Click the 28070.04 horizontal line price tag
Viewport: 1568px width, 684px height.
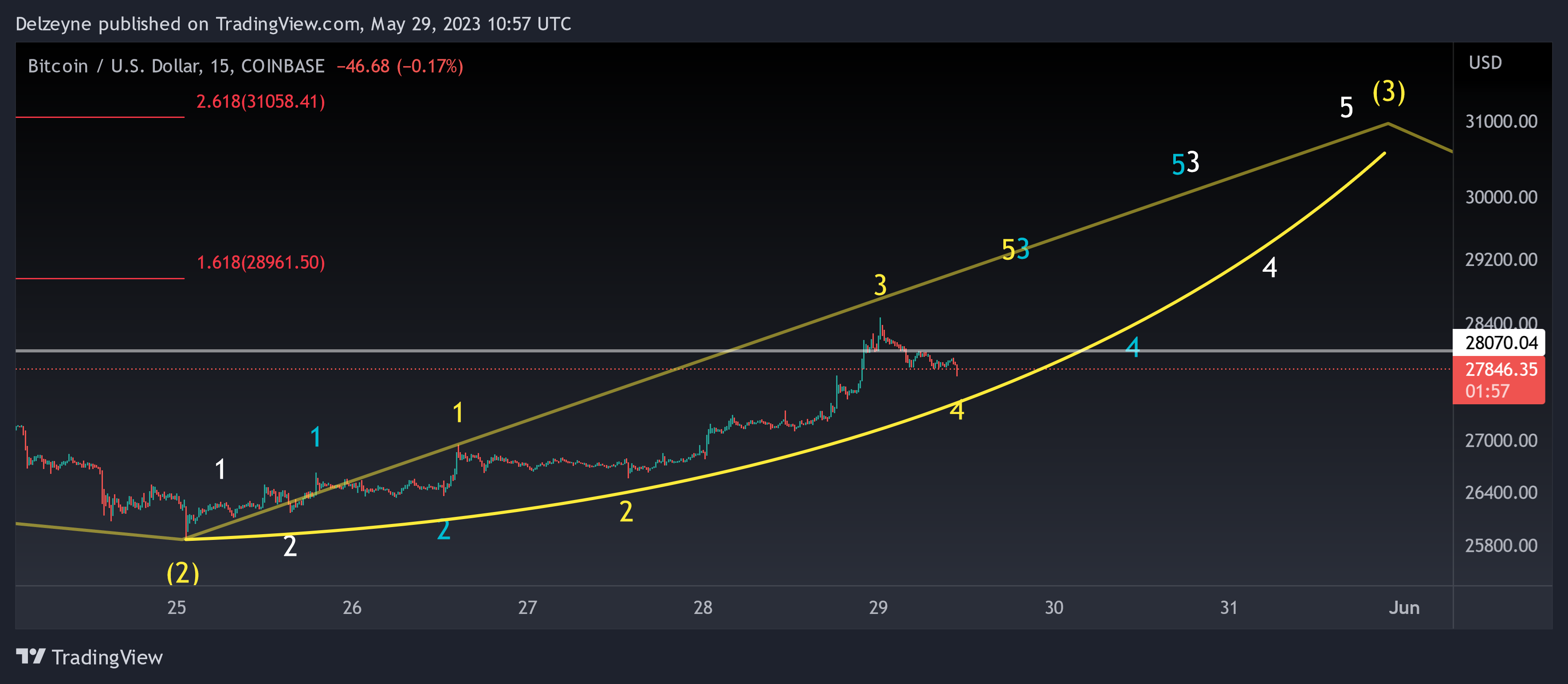(x=1499, y=343)
